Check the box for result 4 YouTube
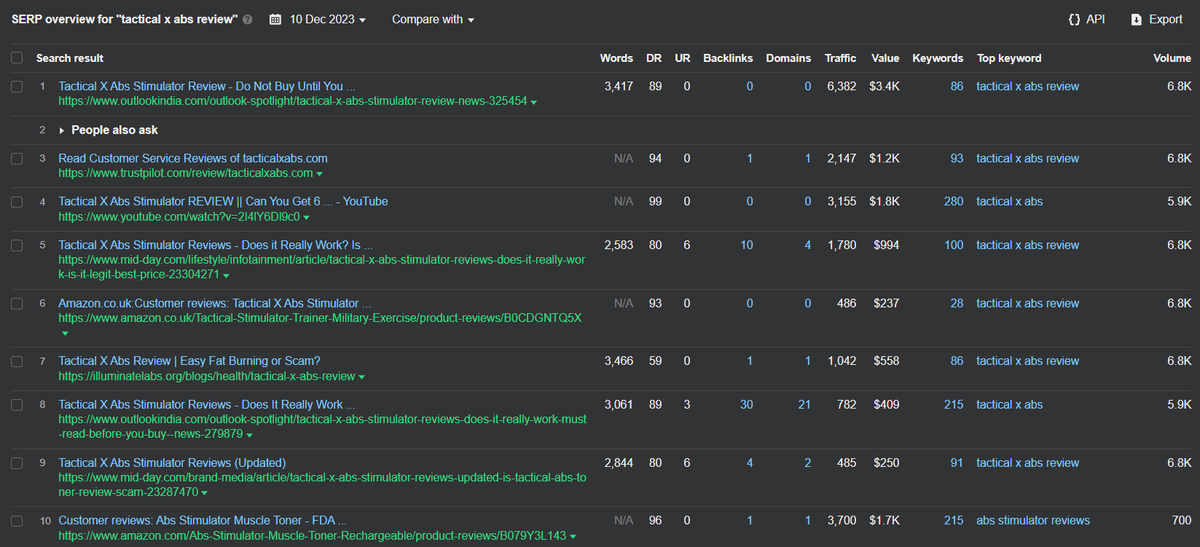The image size is (1200, 547). point(16,202)
